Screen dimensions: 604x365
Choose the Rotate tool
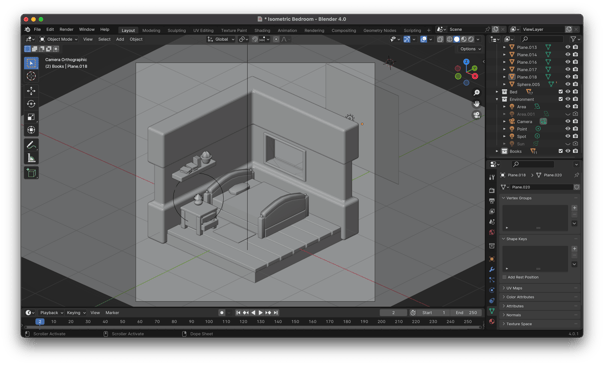coord(31,104)
